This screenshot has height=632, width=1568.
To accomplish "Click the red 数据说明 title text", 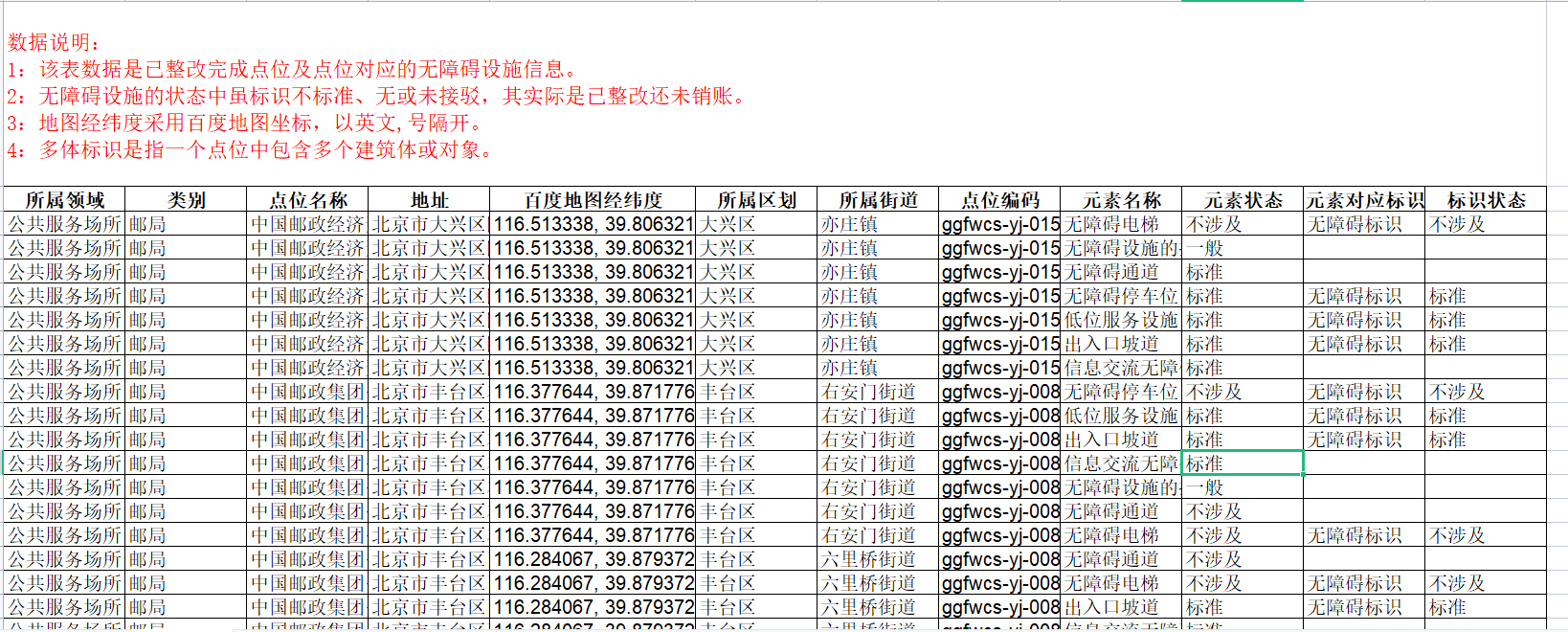I will [x=54, y=42].
